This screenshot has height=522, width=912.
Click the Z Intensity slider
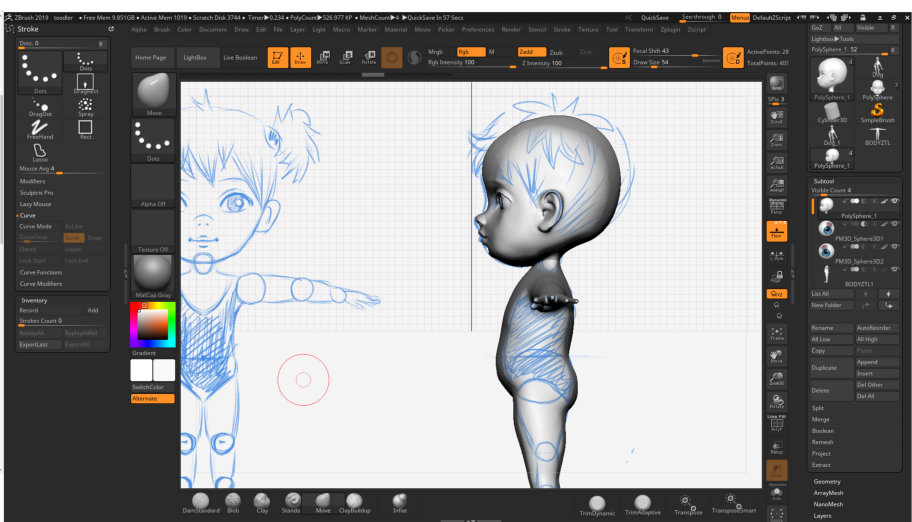pyautogui.click(x=562, y=63)
